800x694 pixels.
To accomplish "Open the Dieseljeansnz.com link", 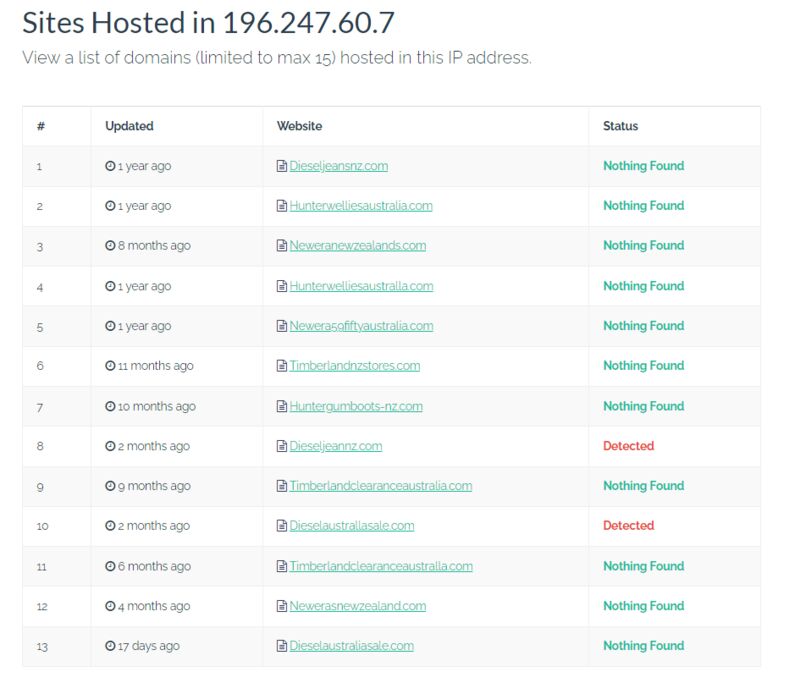I will (x=339, y=166).
